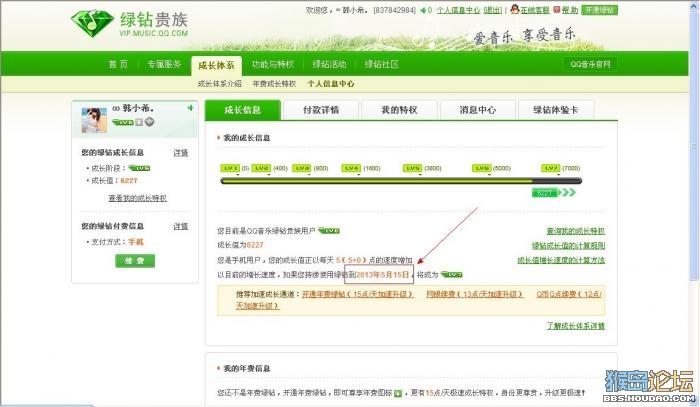Open the 韩小希 profile avatar photo
The height and width of the screenshot is (407, 700).
pos(94,120)
